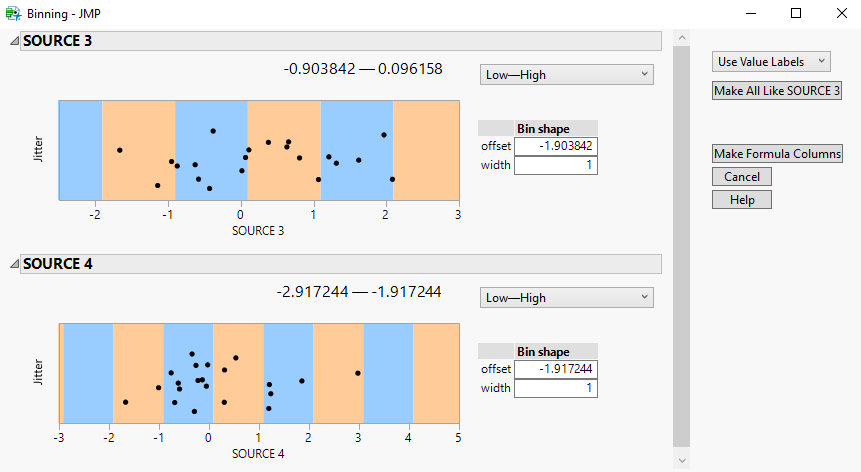Edit SOURCE 3 offset field

(x=555, y=146)
